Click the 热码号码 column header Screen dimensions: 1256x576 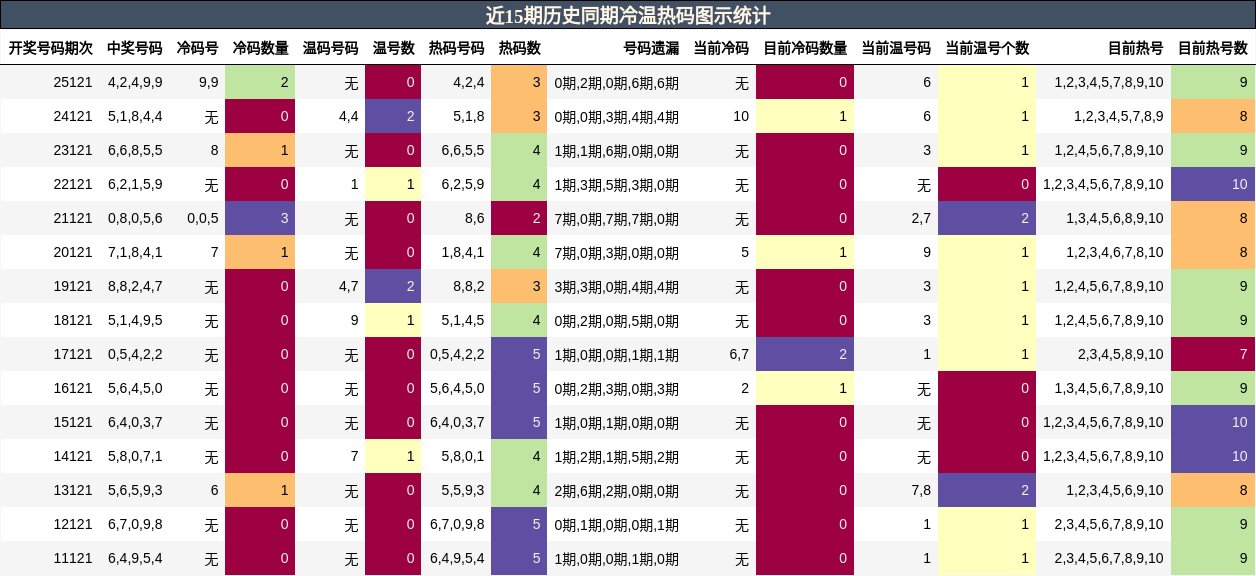[457, 48]
